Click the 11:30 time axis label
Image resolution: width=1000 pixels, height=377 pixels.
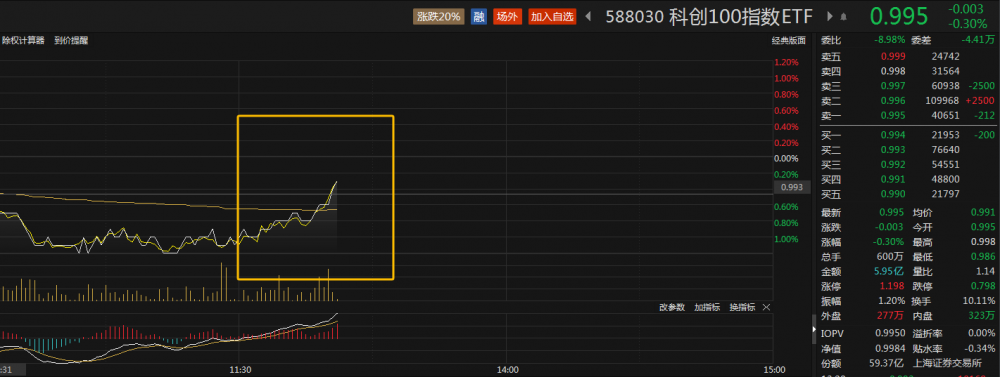(239, 369)
